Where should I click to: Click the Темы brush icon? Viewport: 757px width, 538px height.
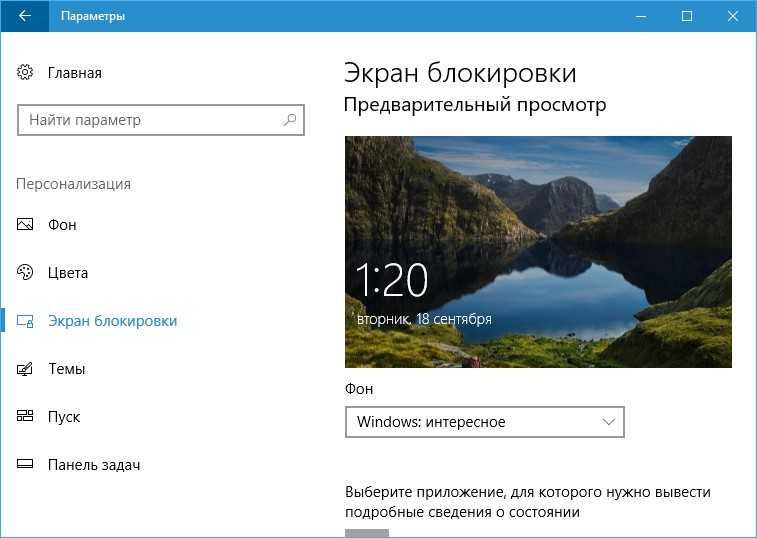25,369
